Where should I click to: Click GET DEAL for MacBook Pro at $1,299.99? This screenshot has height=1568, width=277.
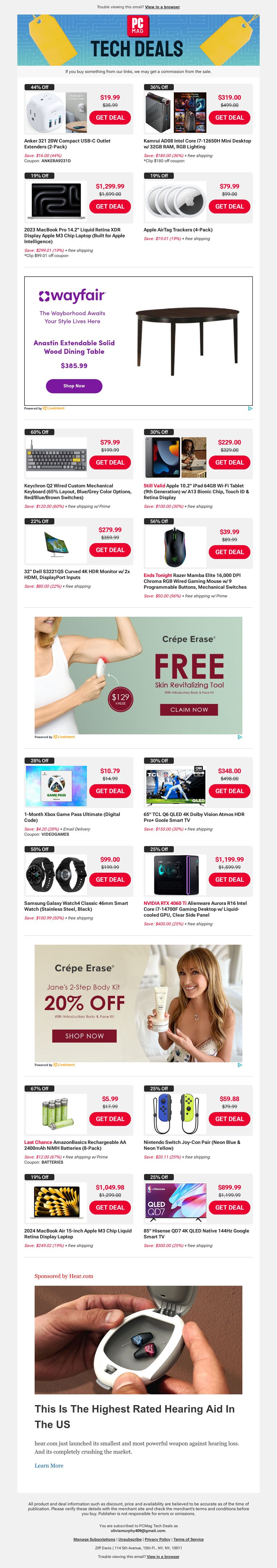pos(110,207)
